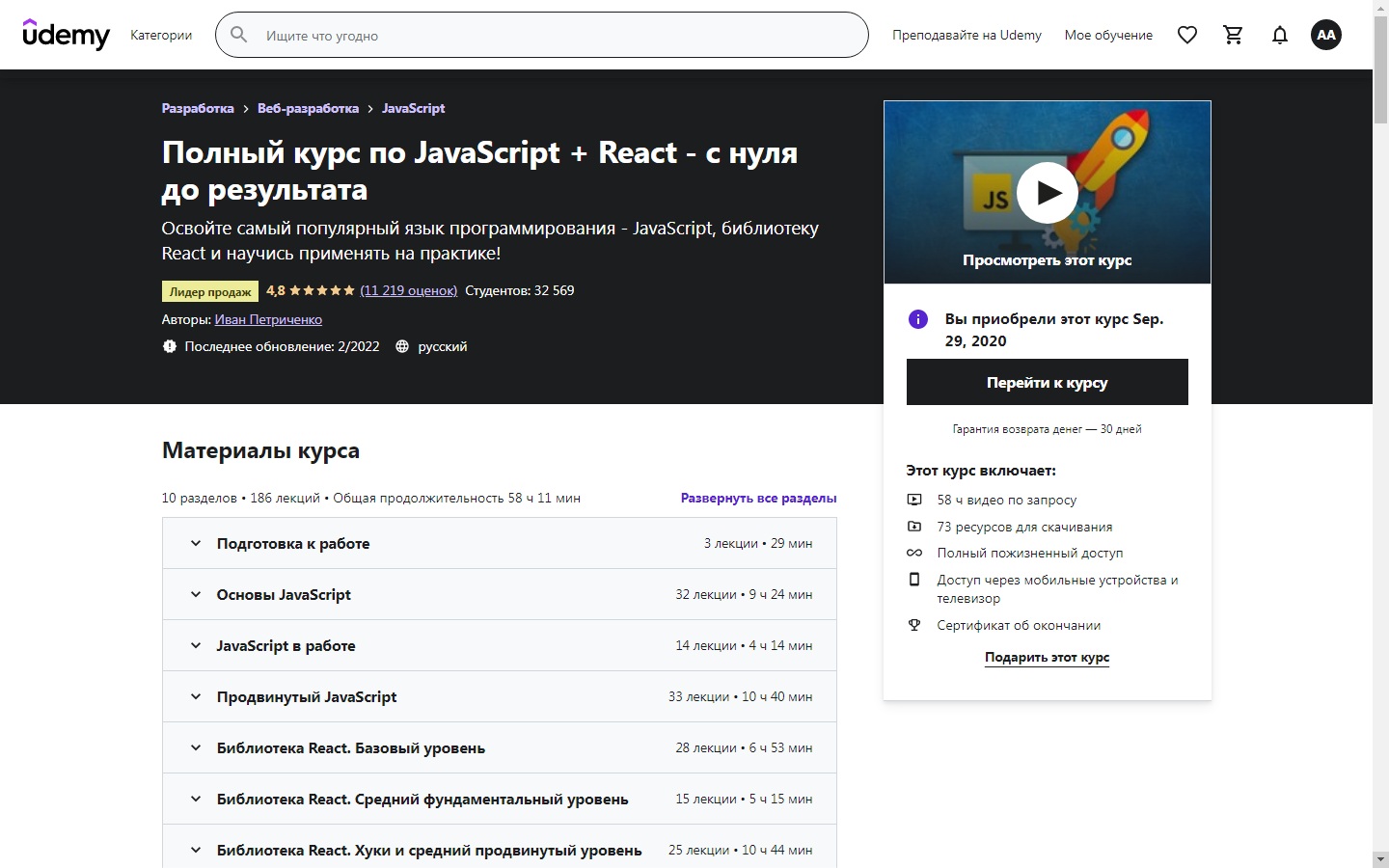This screenshot has width=1389, height=868.
Task: Click Развернуть все разделы
Action: (x=758, y=498)
